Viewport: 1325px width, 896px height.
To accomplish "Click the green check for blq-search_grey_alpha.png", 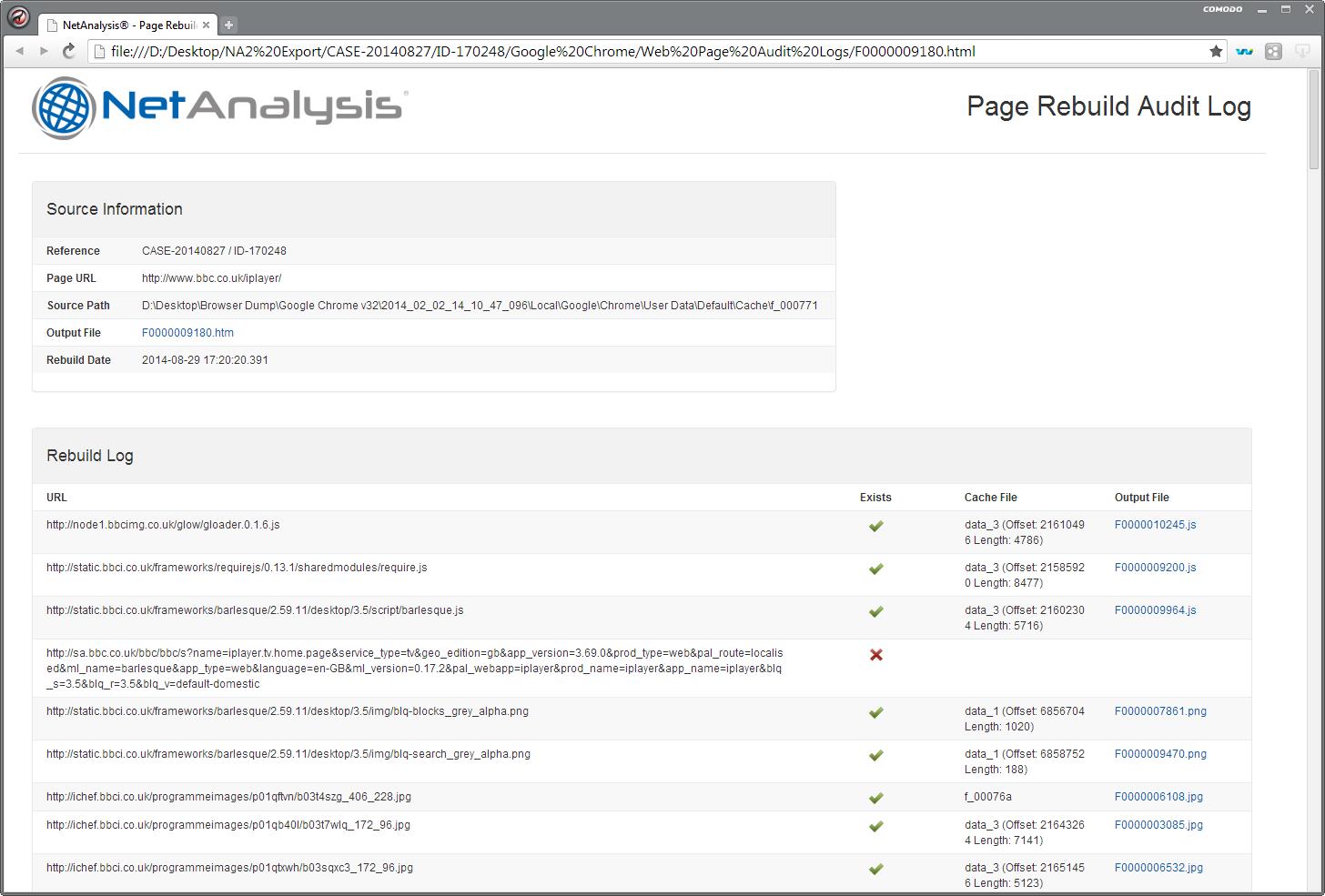I will point(875,755).
